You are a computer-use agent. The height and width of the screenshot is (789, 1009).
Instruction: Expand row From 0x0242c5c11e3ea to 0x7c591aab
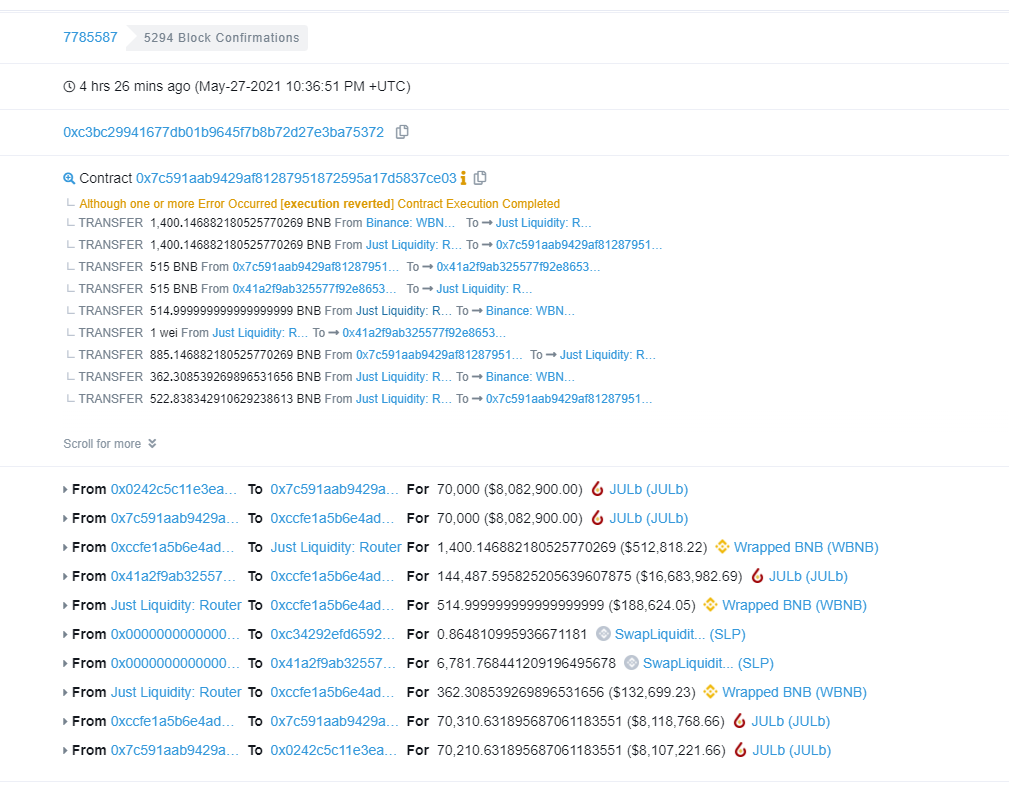pyautogui.click(x=65, y=490)
